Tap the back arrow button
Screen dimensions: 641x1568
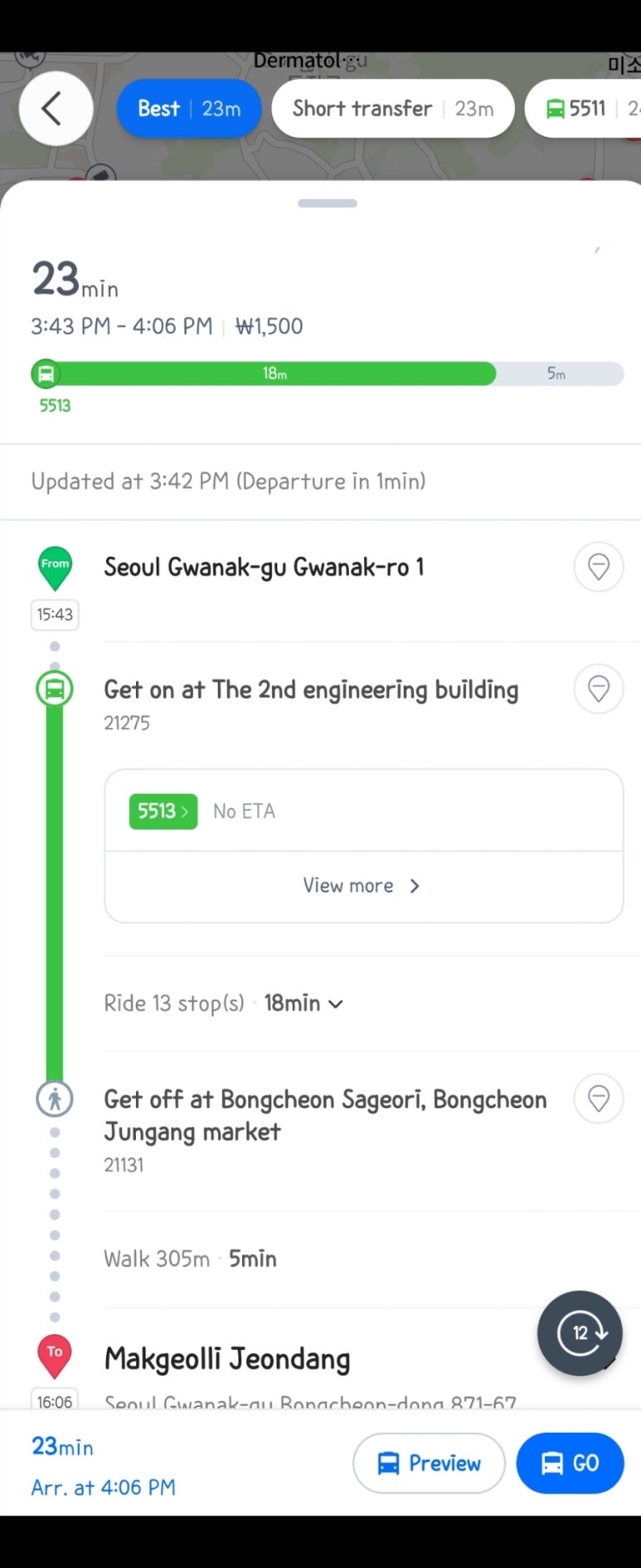tap(56, 109)
